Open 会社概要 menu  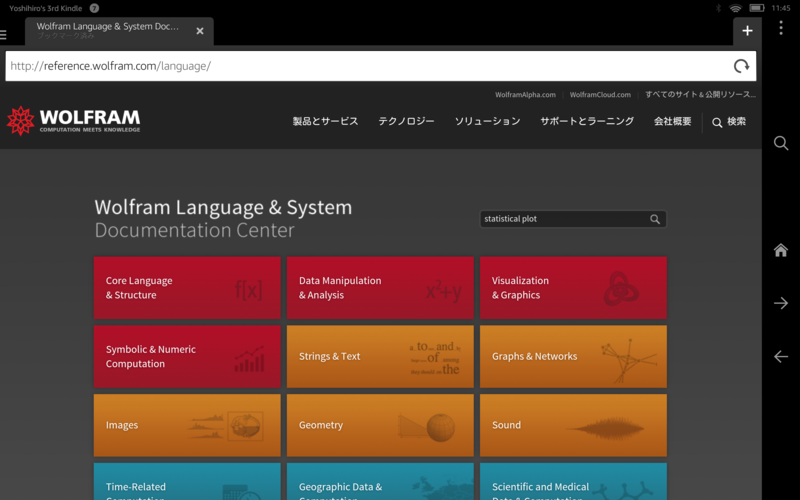[672, 121]
